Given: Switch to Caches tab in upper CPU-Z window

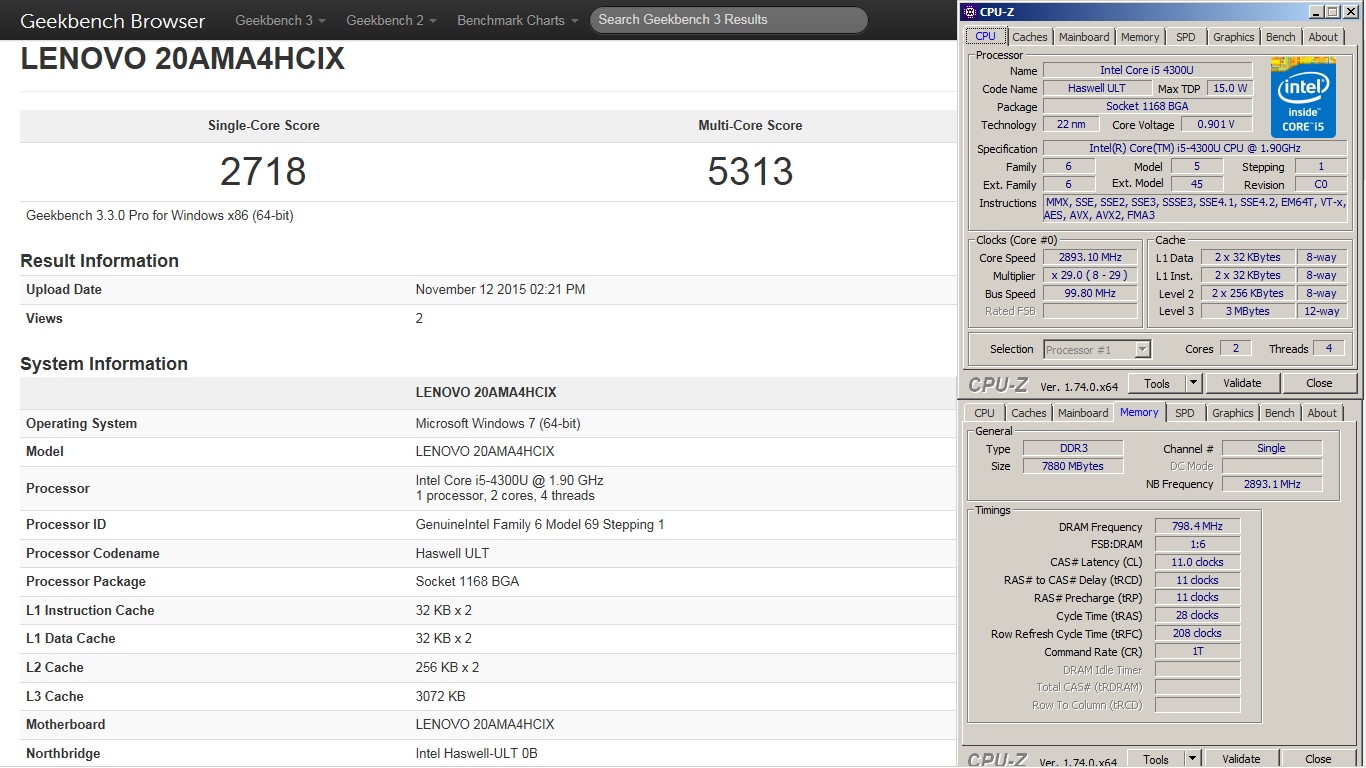Looking at the screenshot, I should [1030, 37].
